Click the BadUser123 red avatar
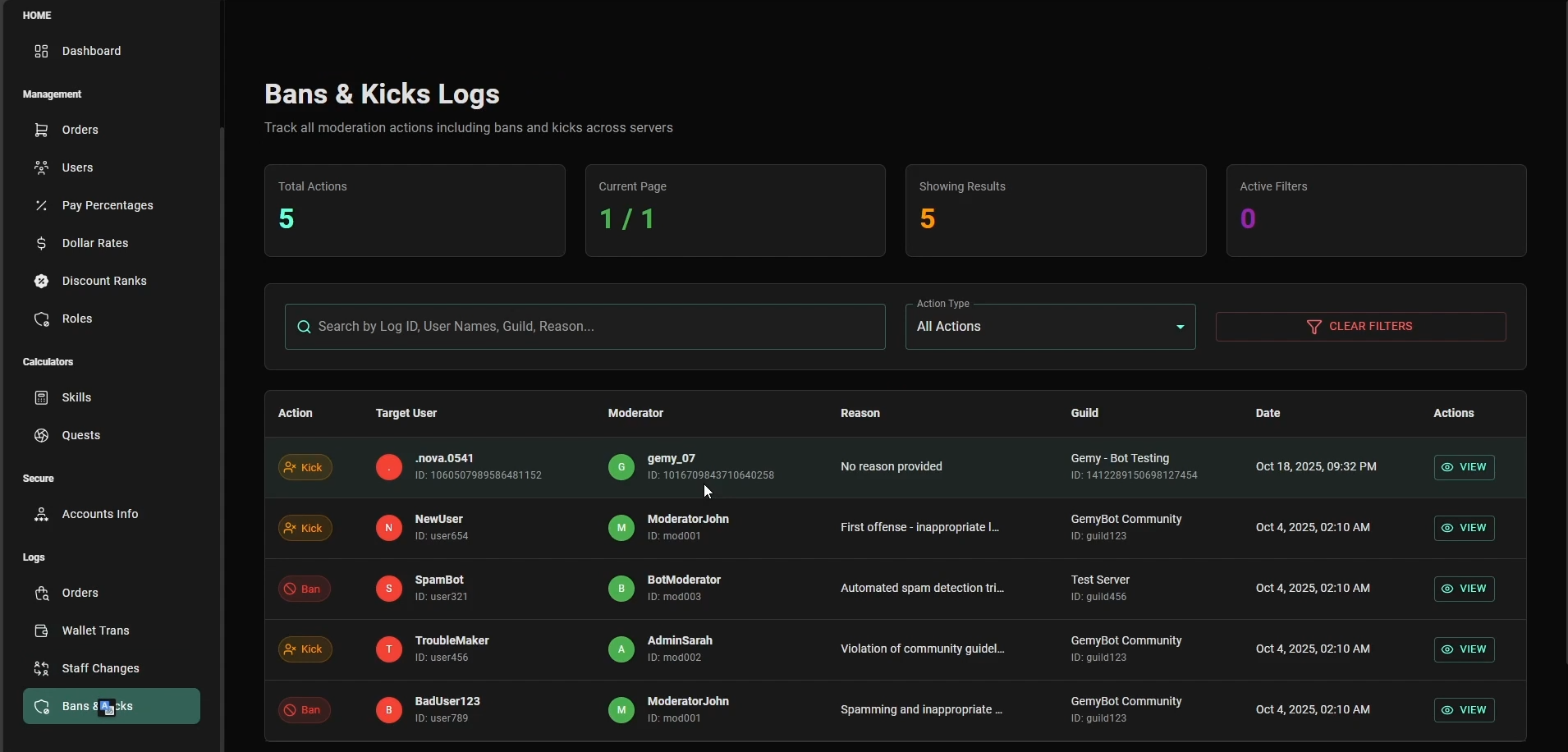This screenshot has width=1568, height=752. 389,710
